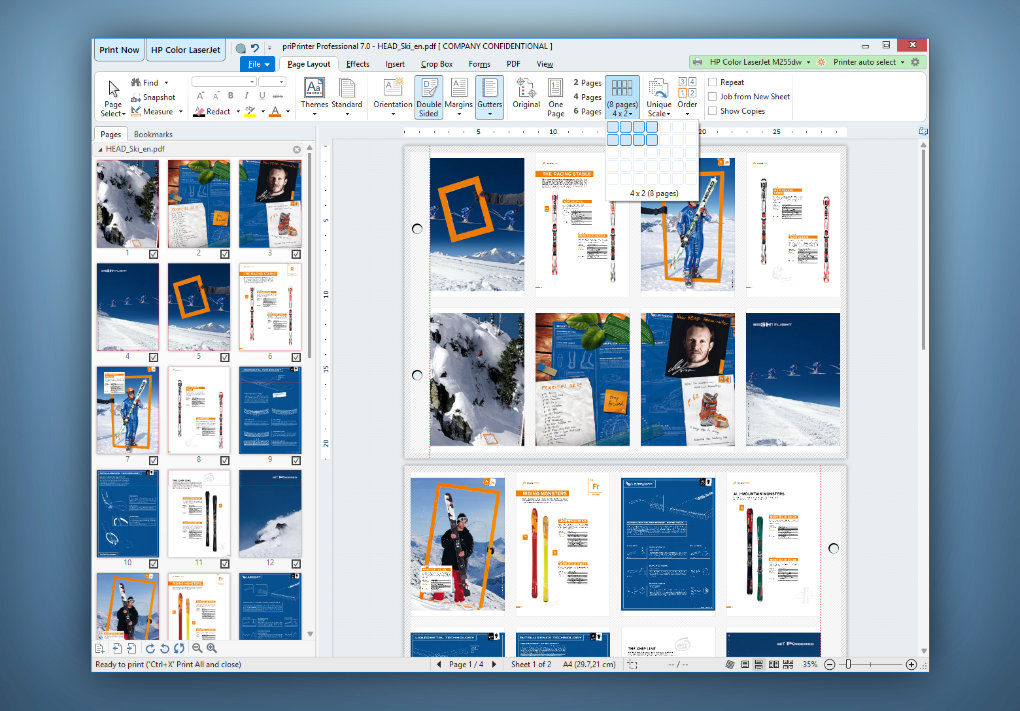Choose the Standard layout icon
Viewport: 1020px width, 711px height.
click(x=347, y=97)
